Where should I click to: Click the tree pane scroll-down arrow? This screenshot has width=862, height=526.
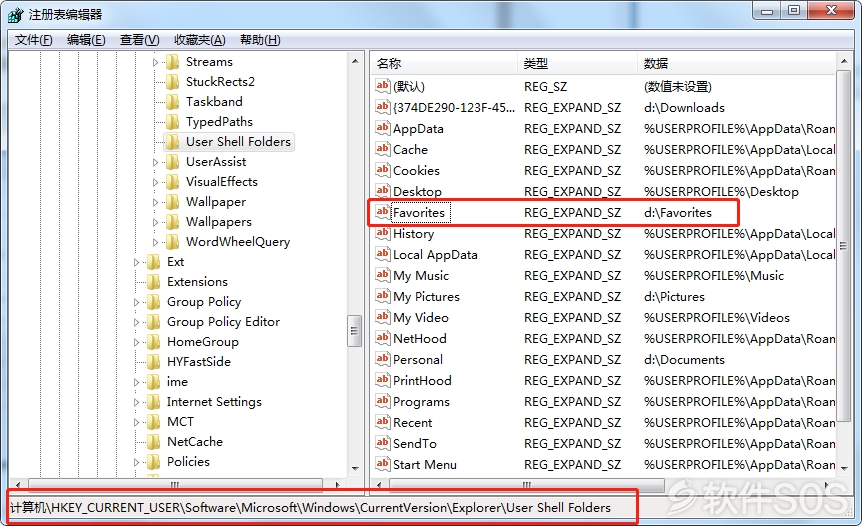click(355, 468)
